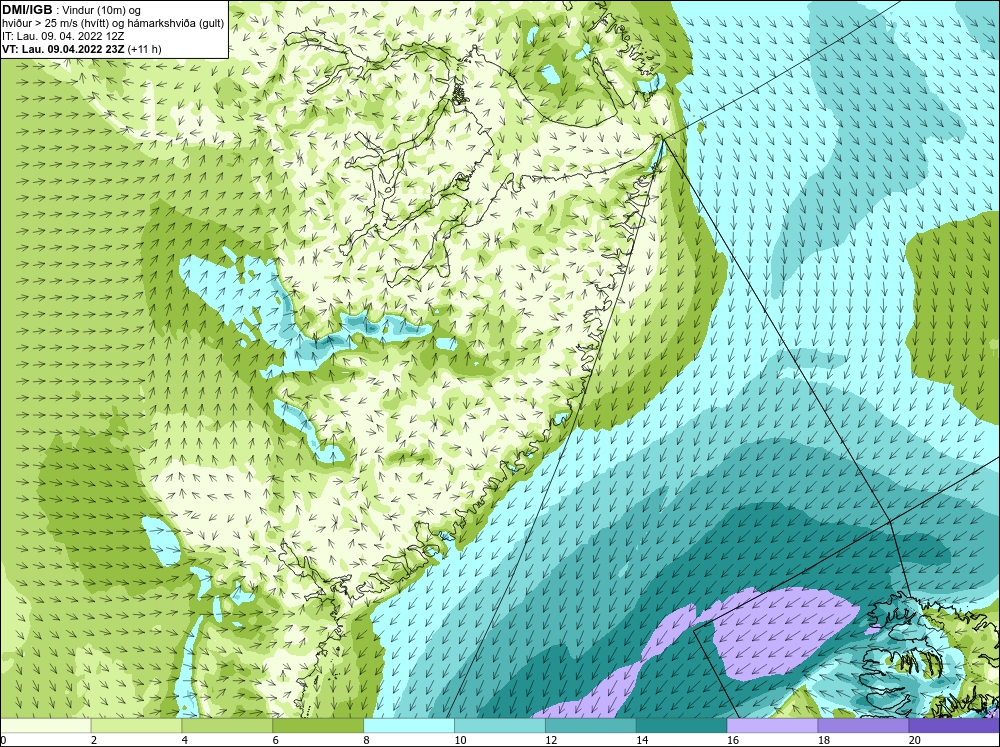Click the 10–12 m/s light teal swatch
This screenshot has height=747, width=1000.
pyautogui.click(x=500, y=725)
